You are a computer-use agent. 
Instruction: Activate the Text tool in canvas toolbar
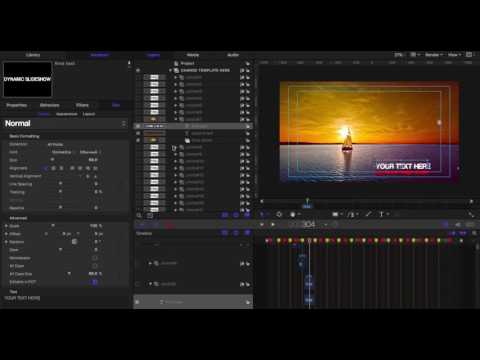pos(382,214)
